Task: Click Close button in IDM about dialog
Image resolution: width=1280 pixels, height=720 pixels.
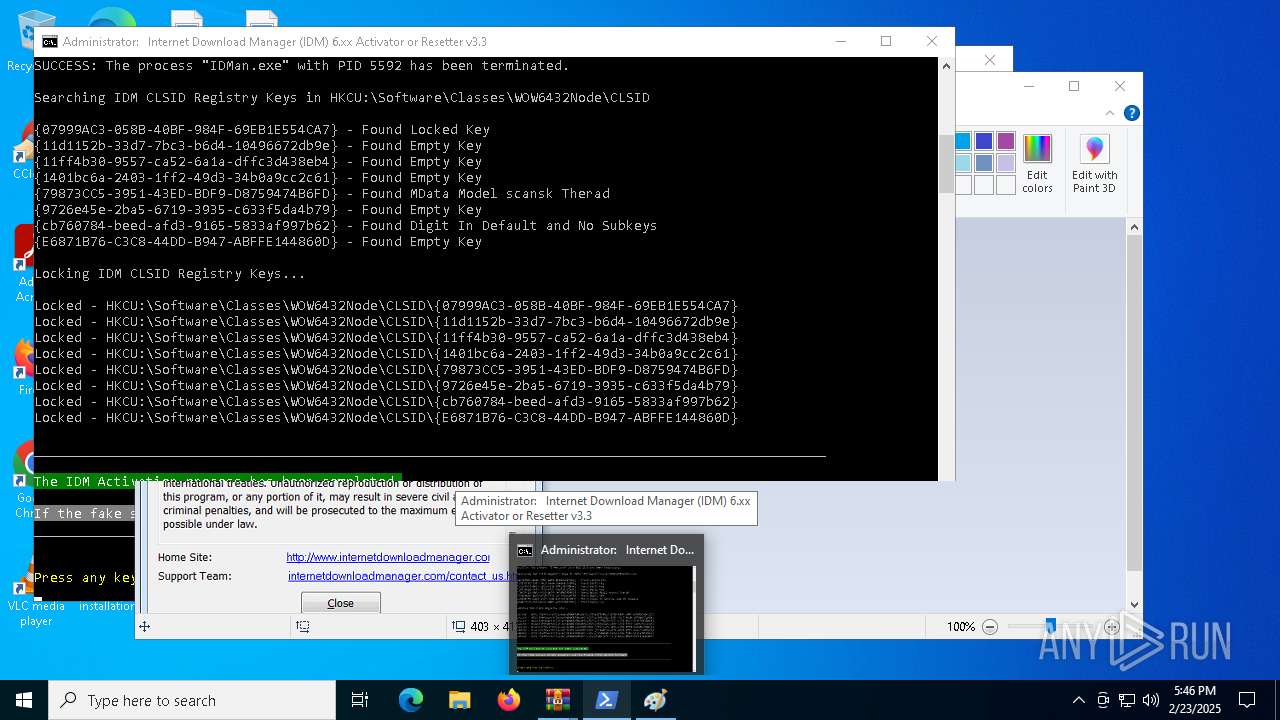Action: [x=341, y=603]
